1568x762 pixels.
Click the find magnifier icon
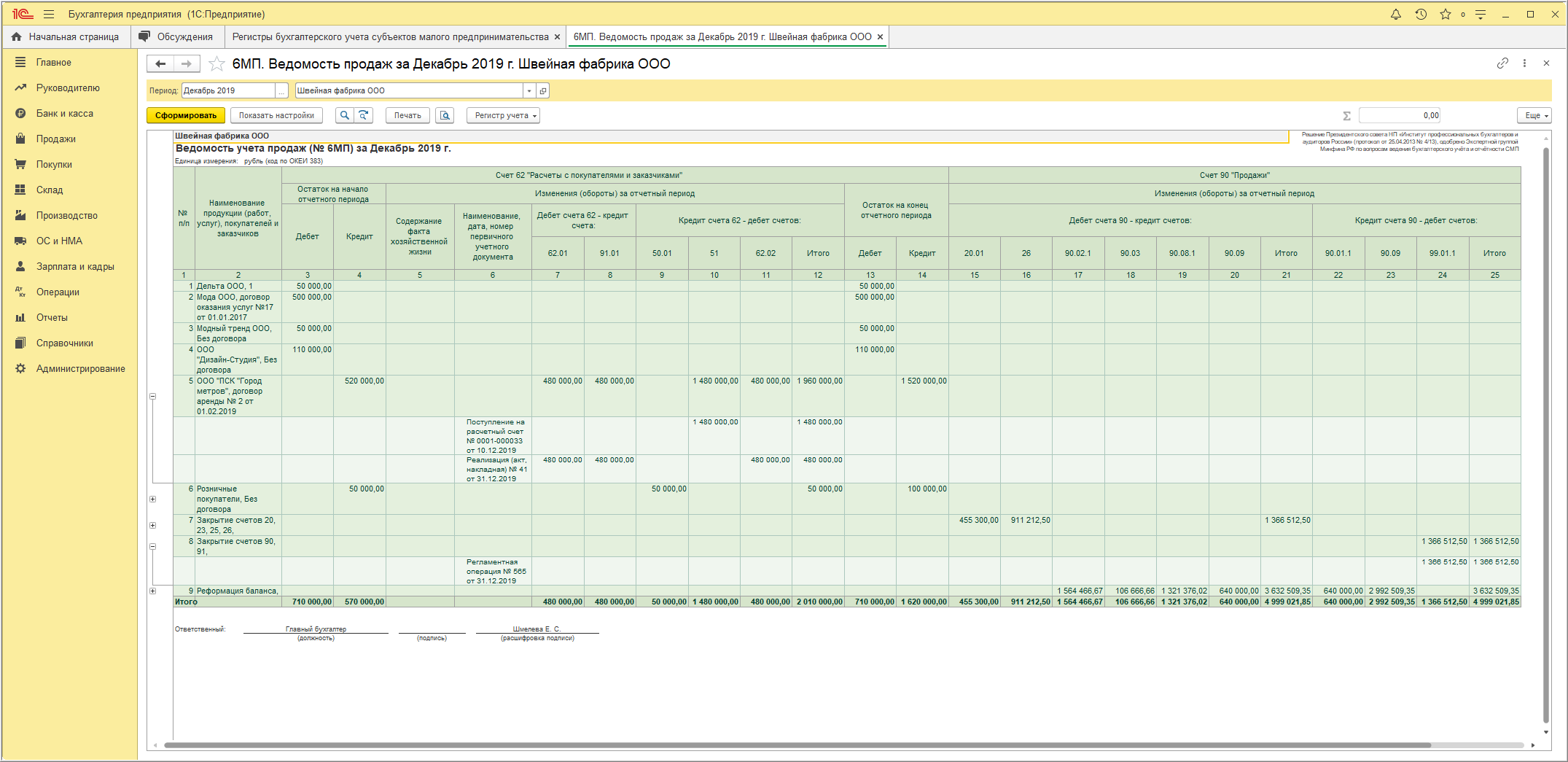[x=345, y=115]
